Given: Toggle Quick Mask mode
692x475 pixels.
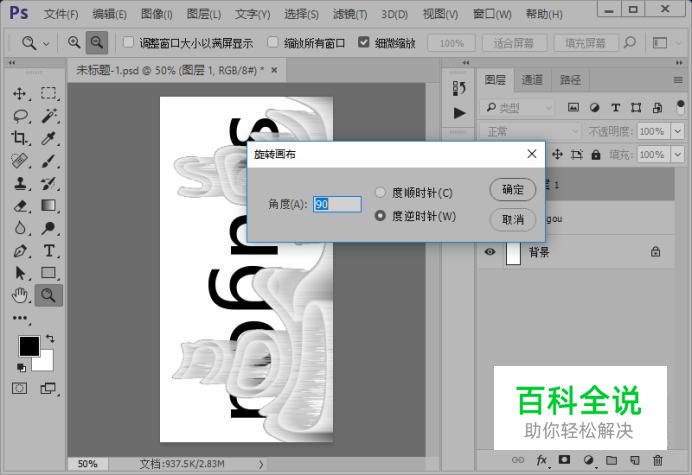Looking at the screenshot, I should pos(19,388).
